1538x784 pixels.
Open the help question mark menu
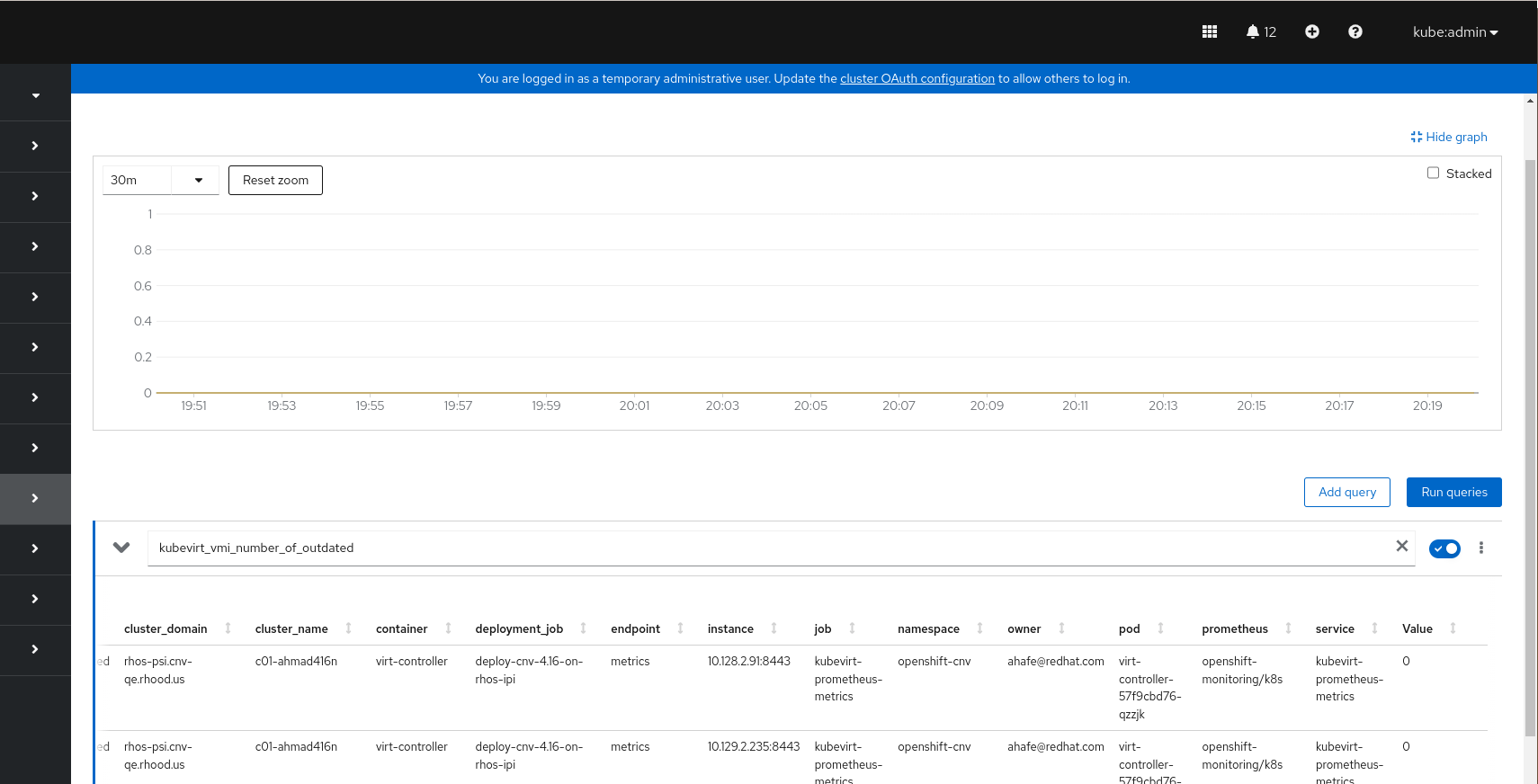click(1355, 31)
